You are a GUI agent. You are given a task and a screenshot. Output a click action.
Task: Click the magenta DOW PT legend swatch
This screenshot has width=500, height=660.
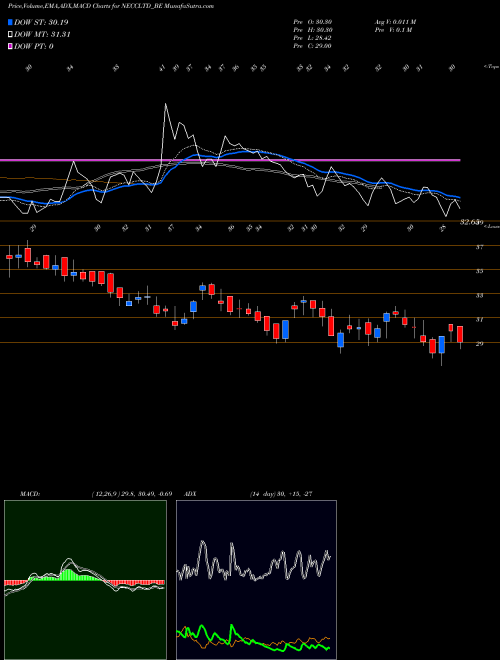point(10,46)
